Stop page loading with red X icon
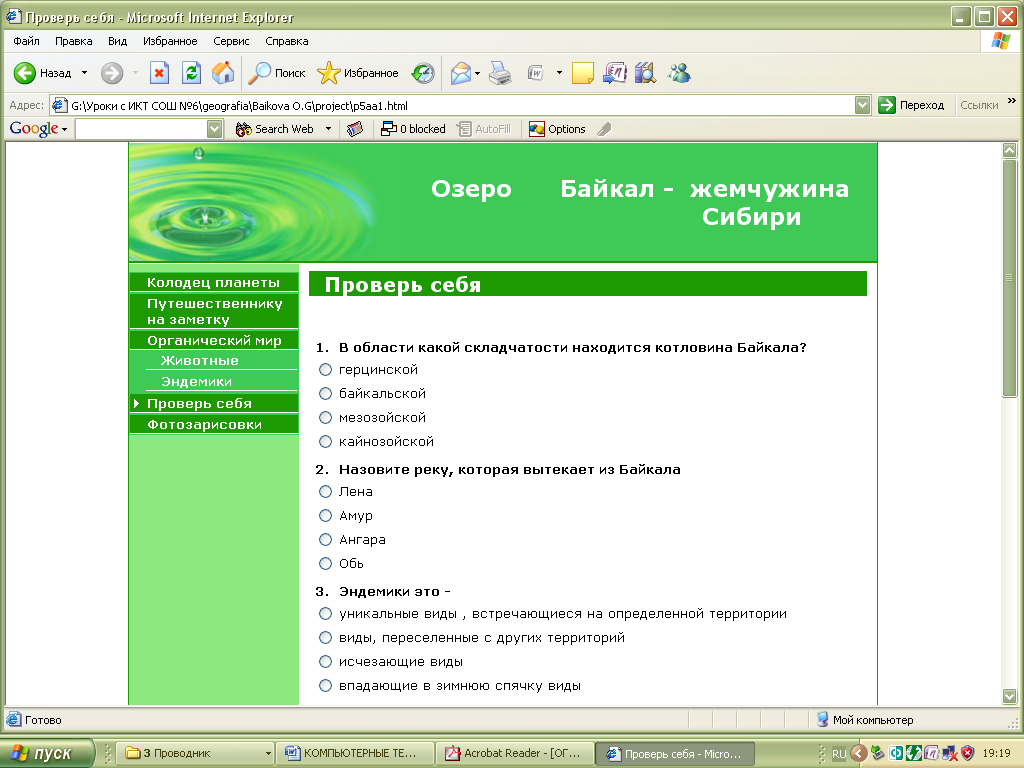This screenshot has width=1024, height=768. coord(159,73)
